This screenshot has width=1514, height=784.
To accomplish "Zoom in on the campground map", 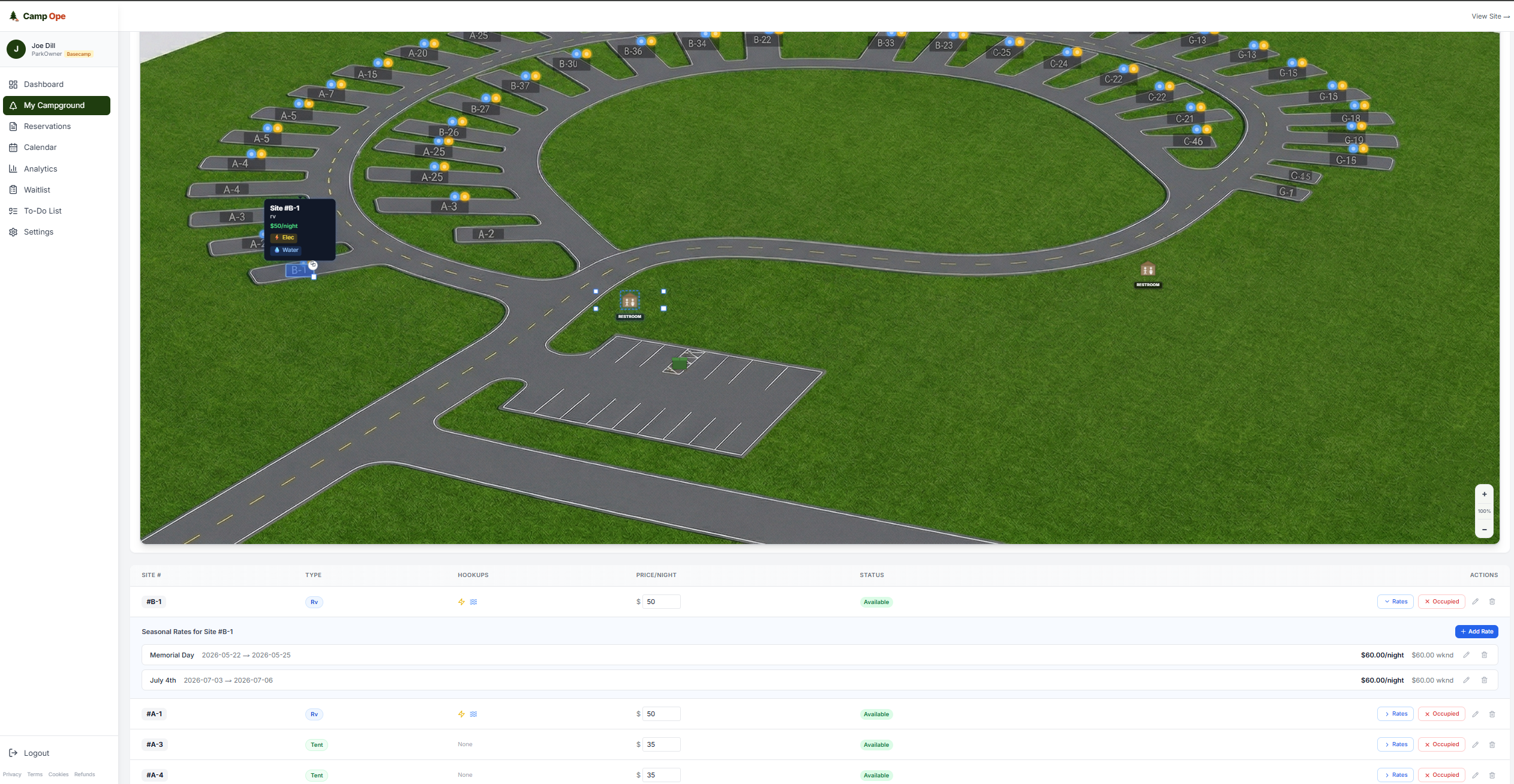I will pos(1484,494).
